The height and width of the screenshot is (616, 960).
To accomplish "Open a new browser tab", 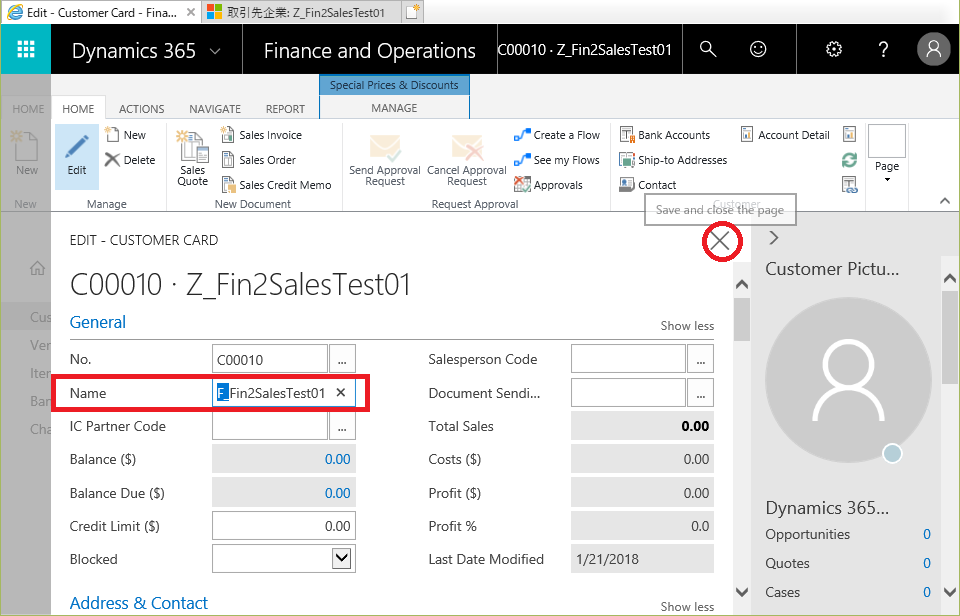I will point(413,12).
